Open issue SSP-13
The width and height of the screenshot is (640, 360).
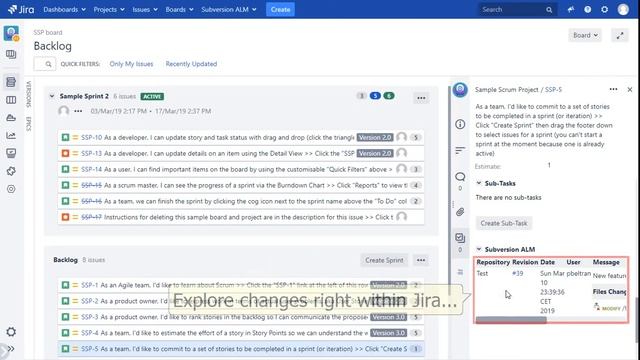pos(91,153)
